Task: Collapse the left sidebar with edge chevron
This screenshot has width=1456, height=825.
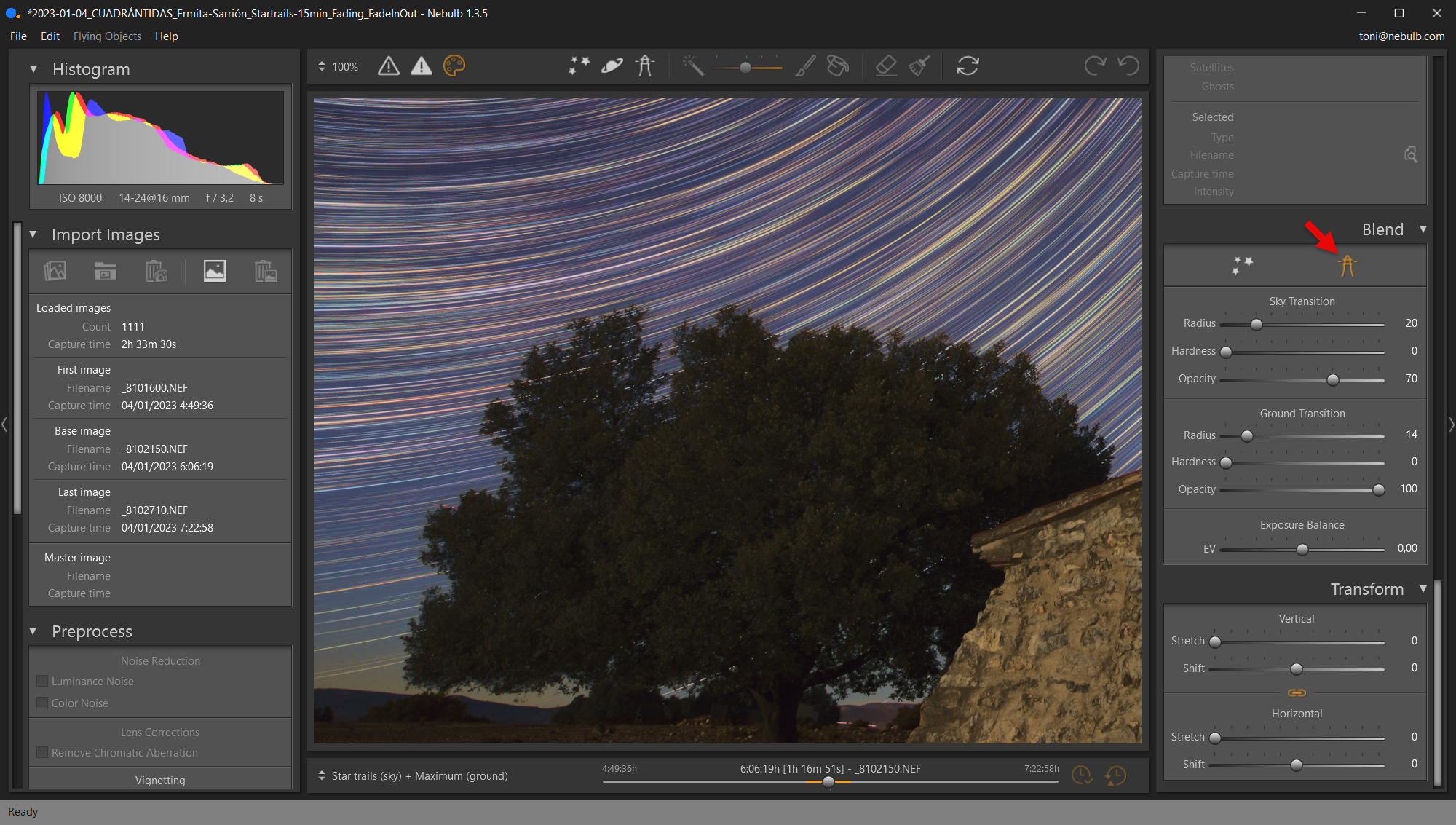Action: tap(4, 424)
